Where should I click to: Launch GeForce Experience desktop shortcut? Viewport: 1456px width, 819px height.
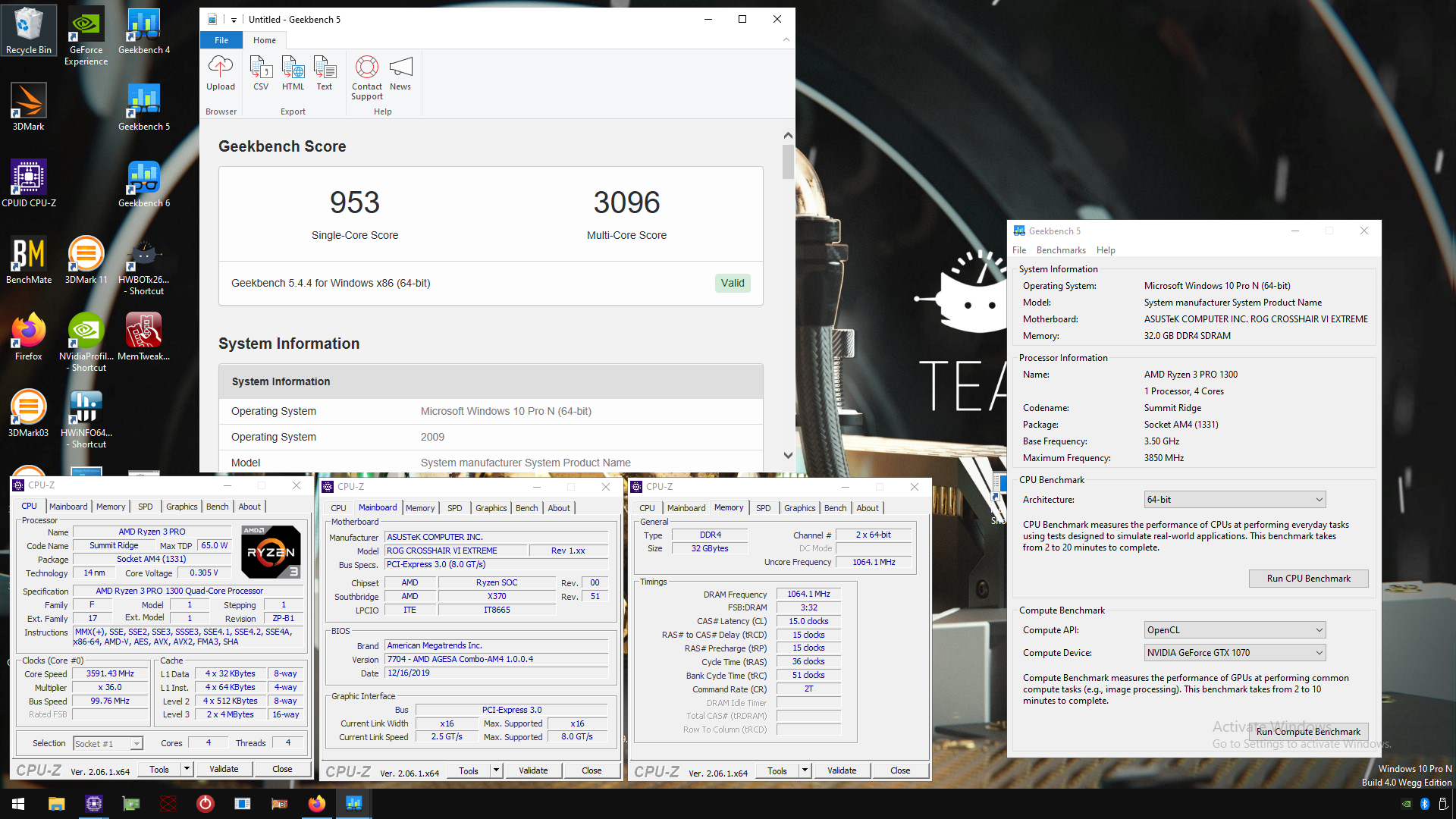(x=86, y=36)
